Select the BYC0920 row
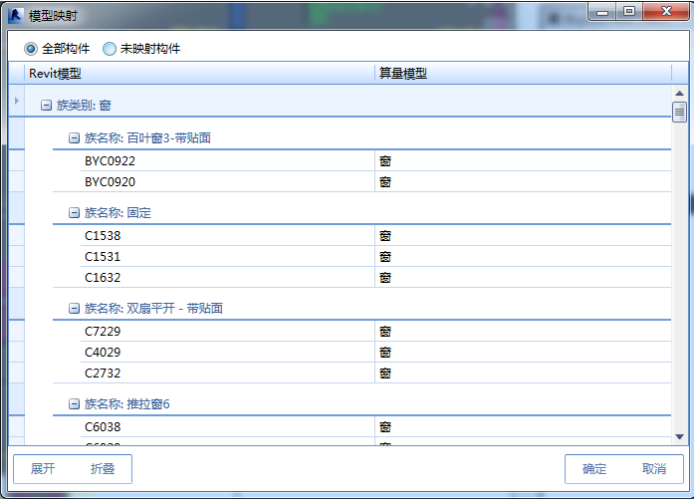 click(x=376, y=182)
